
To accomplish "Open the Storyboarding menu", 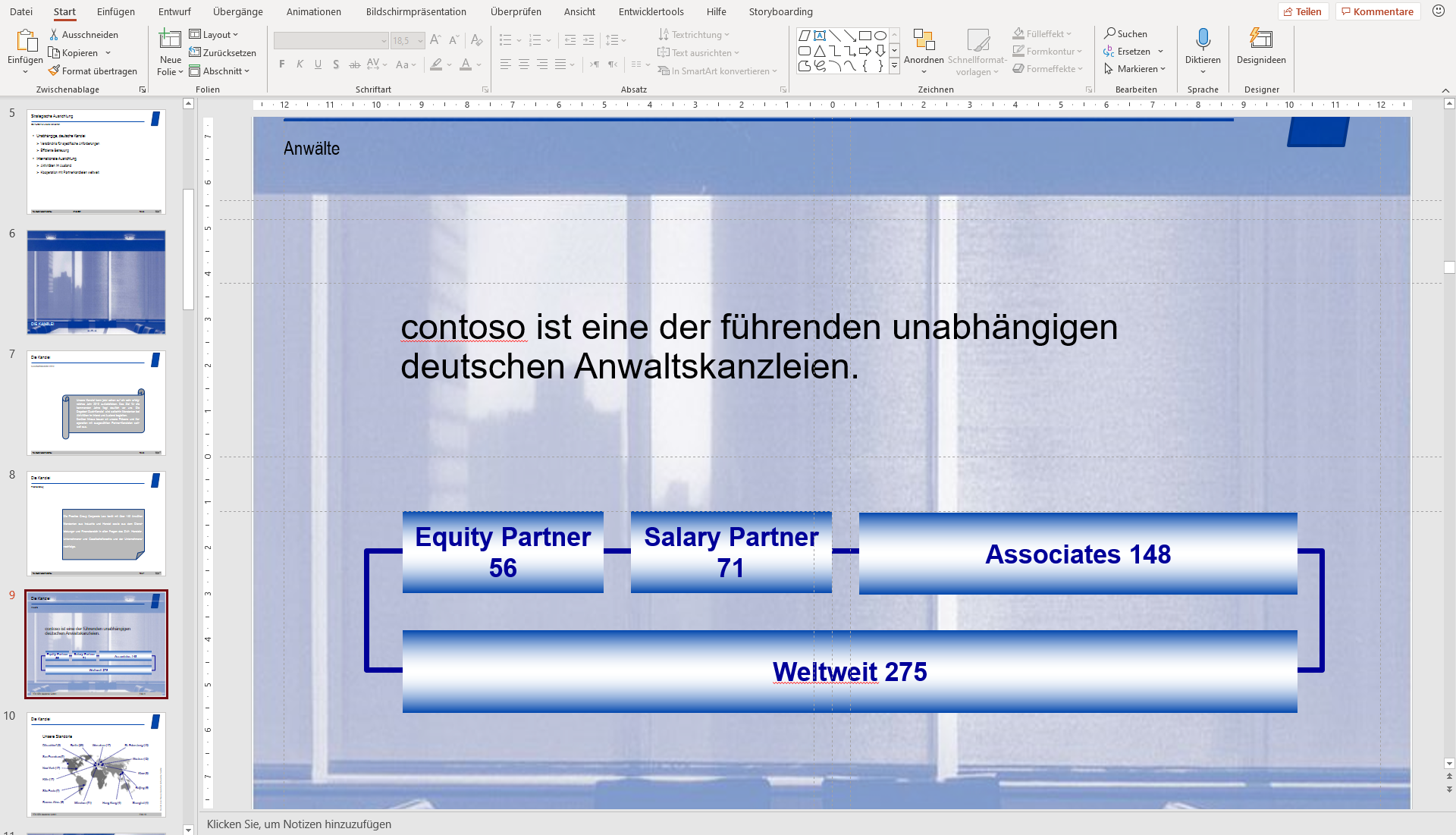I will 780,11.
